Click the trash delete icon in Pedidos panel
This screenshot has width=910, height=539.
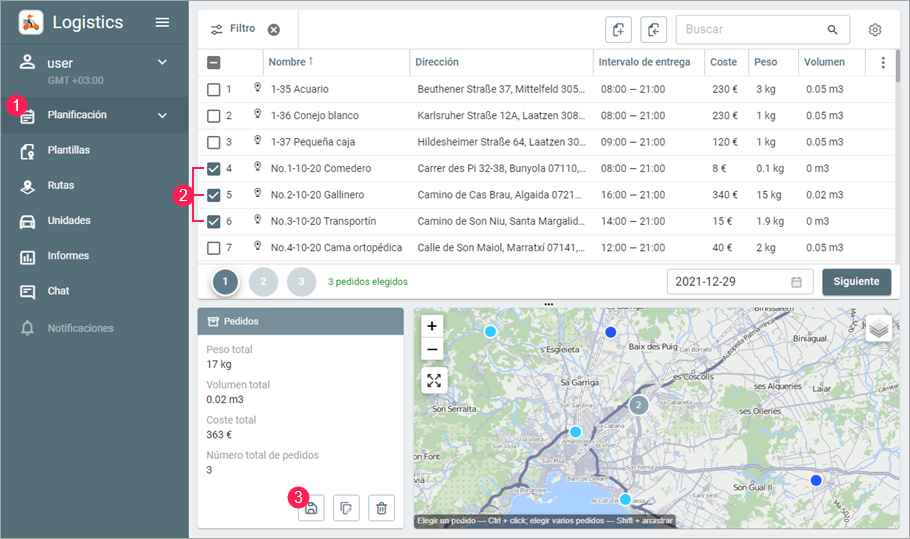tap(381, 508)
